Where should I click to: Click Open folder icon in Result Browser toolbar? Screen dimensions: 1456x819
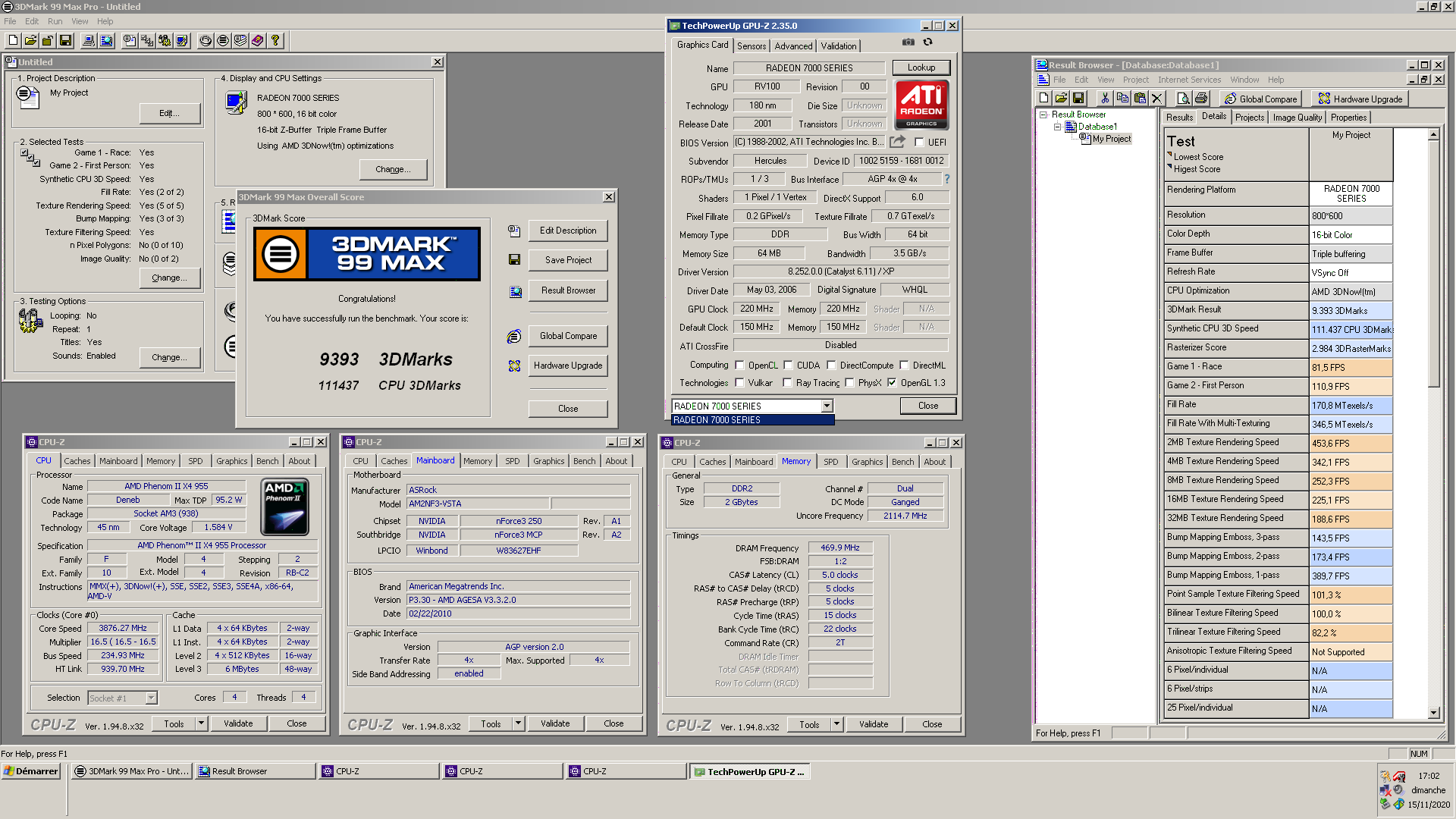(1061, 99)
